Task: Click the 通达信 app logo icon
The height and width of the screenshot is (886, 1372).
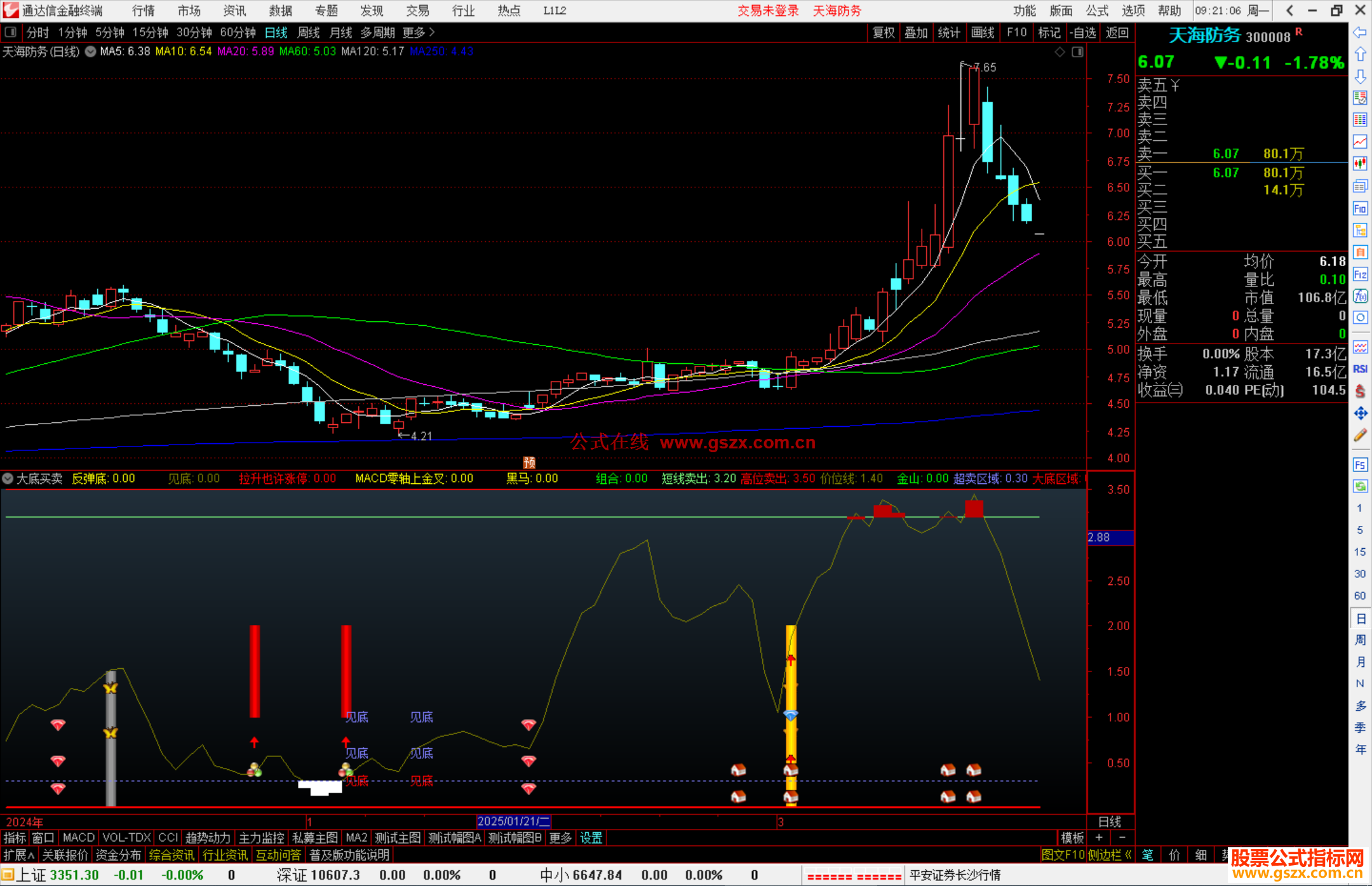Action: pyautogui.click(x=11, y=10)
